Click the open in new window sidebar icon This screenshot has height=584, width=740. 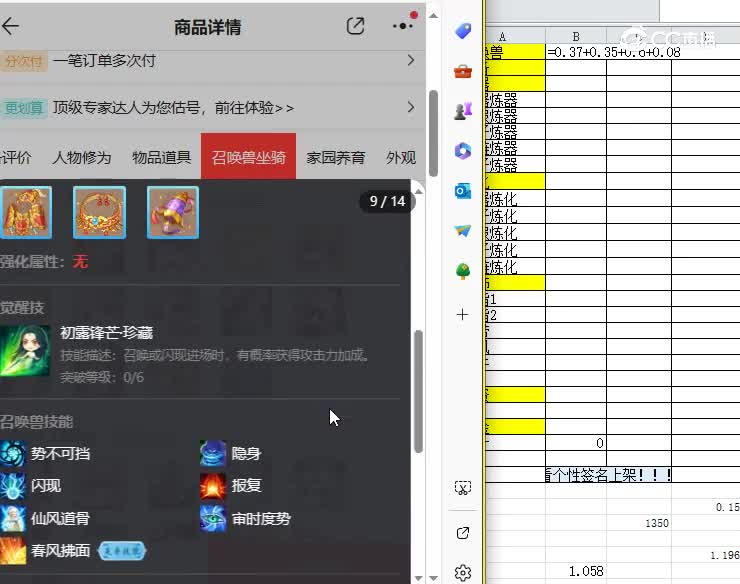[463, 533]
